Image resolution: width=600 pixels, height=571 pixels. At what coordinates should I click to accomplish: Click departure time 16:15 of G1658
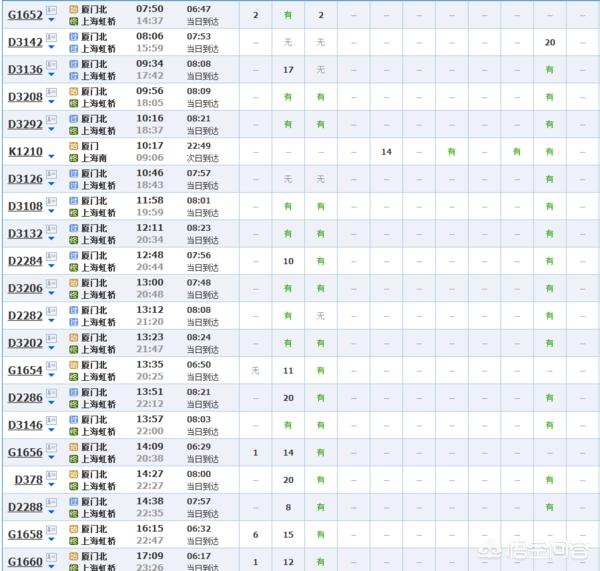[150, 528]
